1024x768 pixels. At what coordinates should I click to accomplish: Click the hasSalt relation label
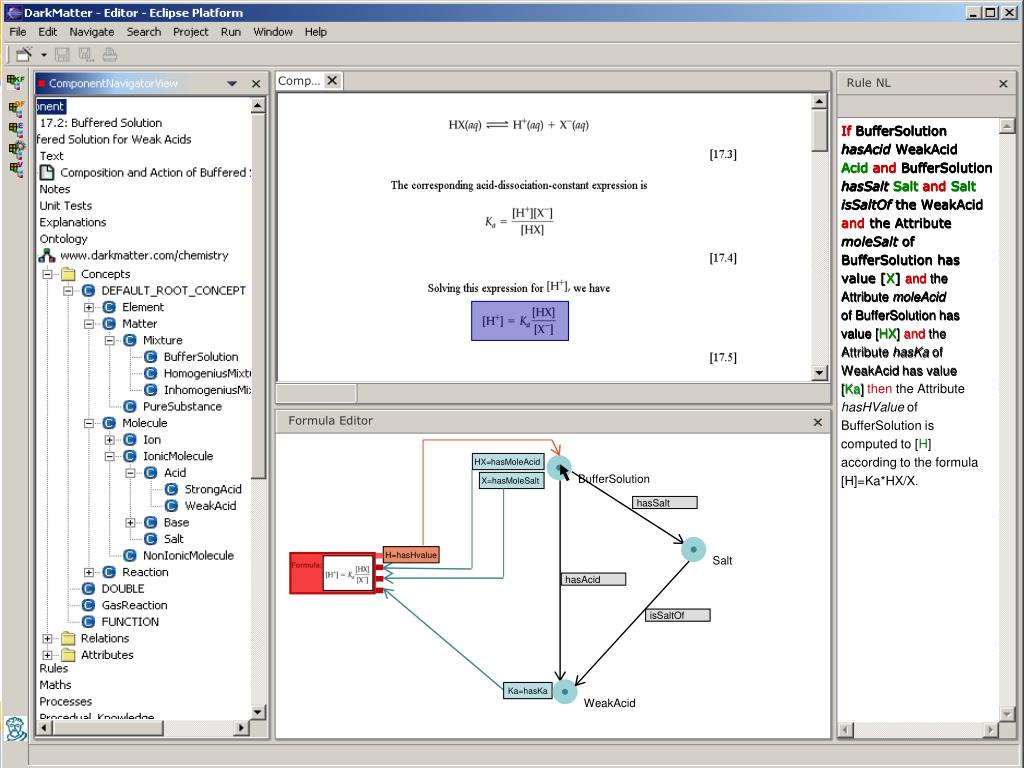pyautogui.click(x=665, y=503)
